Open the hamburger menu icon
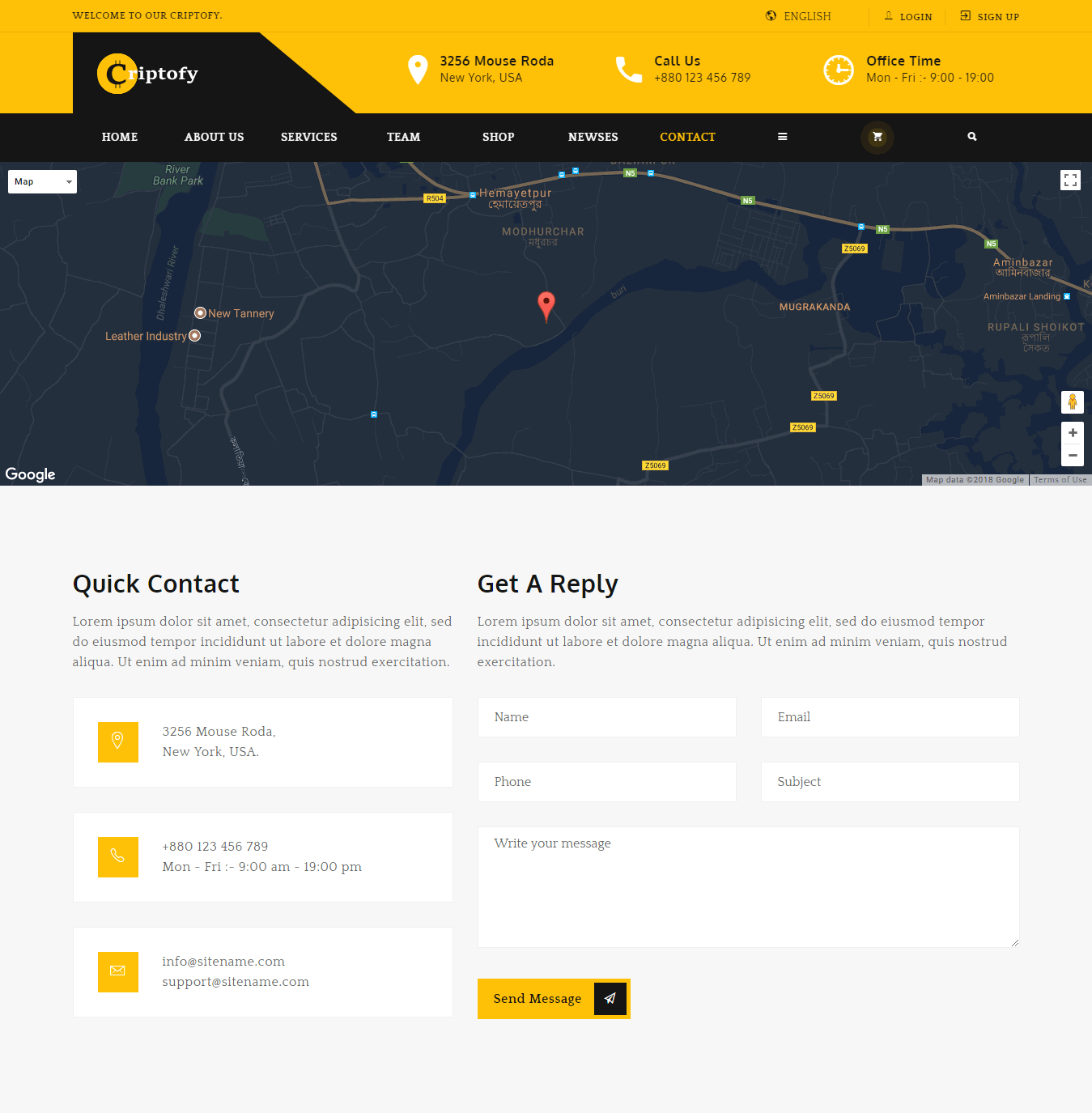Image resolution: width=1092 pixels, height=1113 pixels. [782, 137]
